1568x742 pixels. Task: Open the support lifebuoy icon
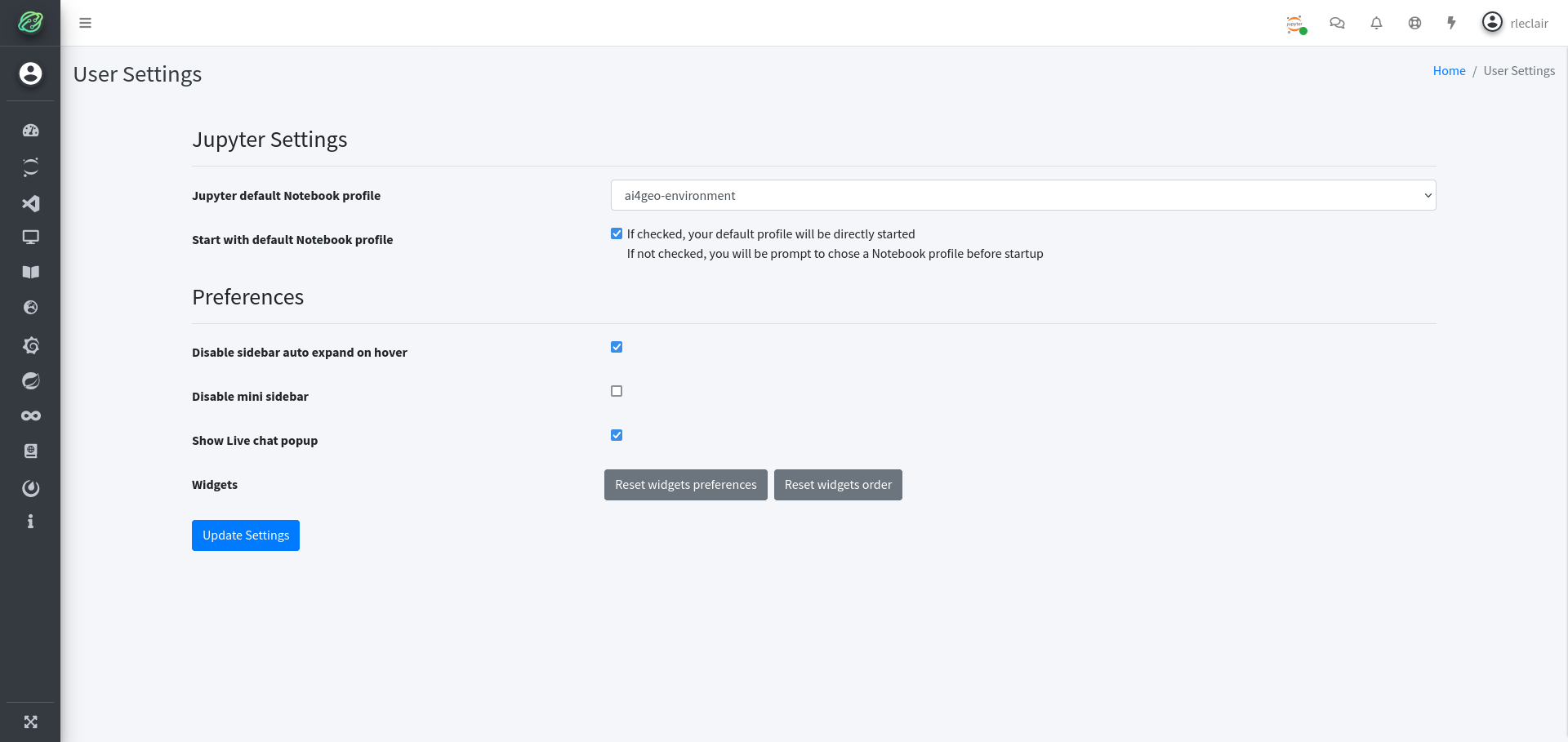(x=1414, y=23)
